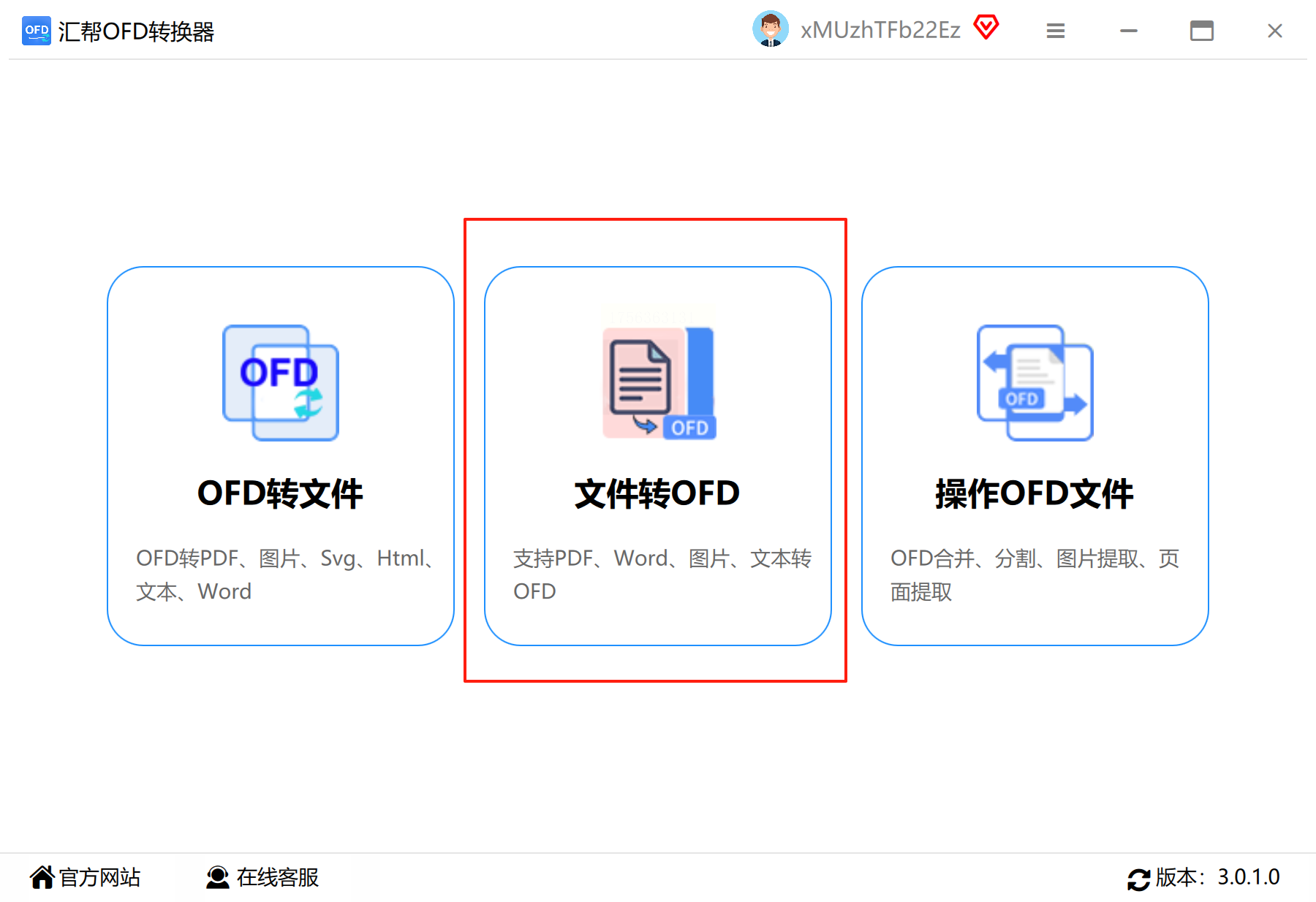Screen dimensions: 1316x902
Task: Select the 操作OFD文件 card title
Action: pos(1035,493)
